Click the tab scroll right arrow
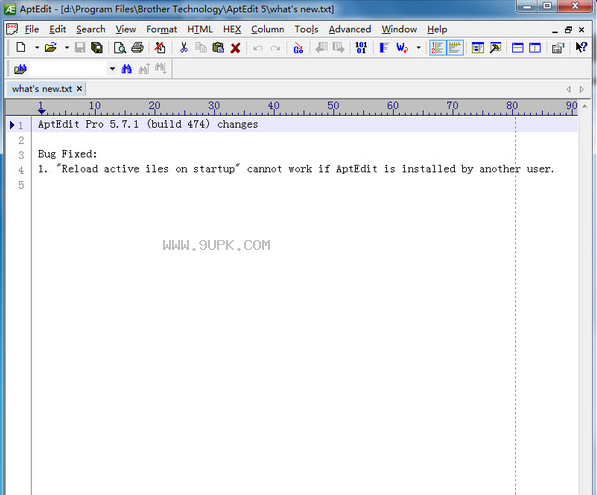 (x=581, y=89)
